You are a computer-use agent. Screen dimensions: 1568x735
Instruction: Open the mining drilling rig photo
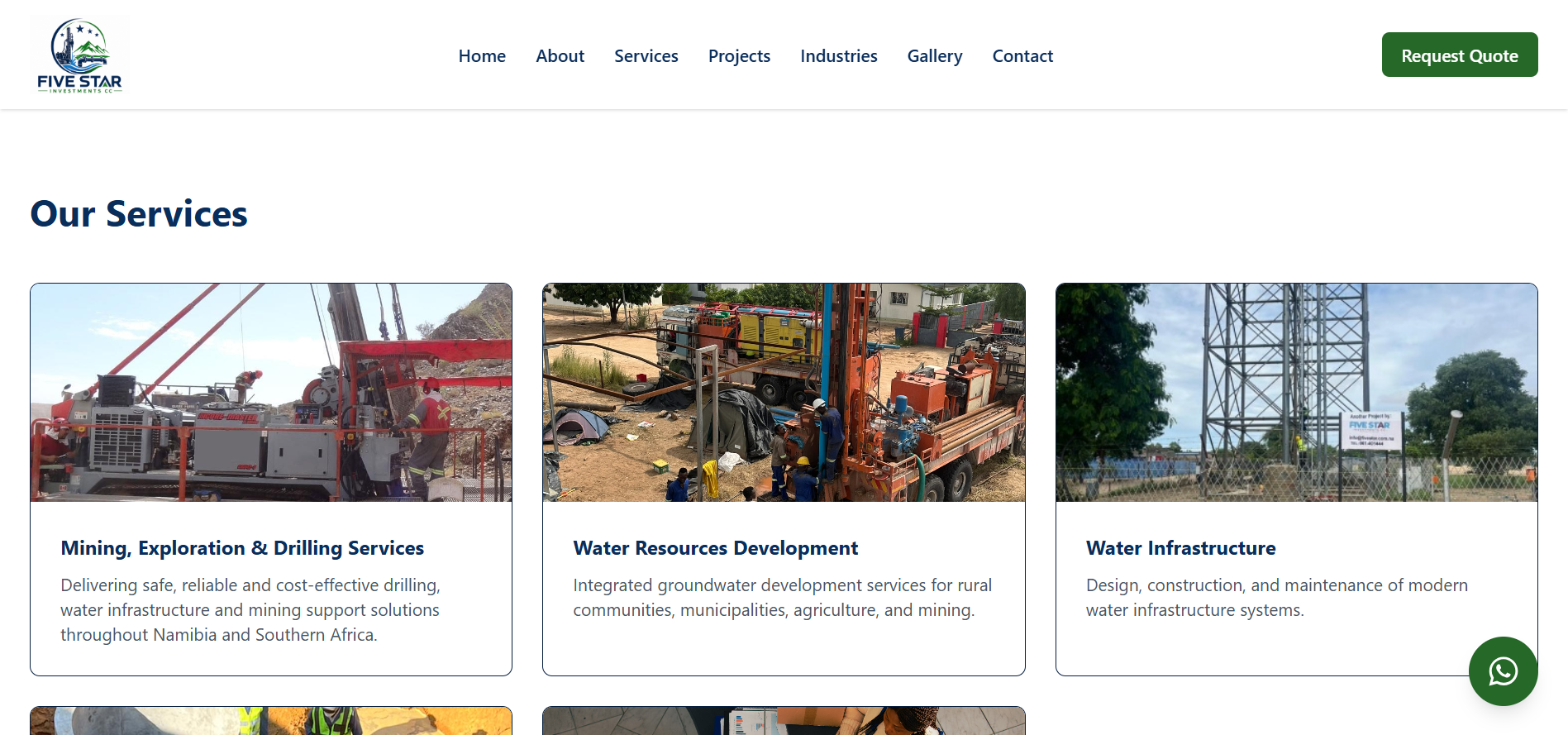click(x=271, y=393)
